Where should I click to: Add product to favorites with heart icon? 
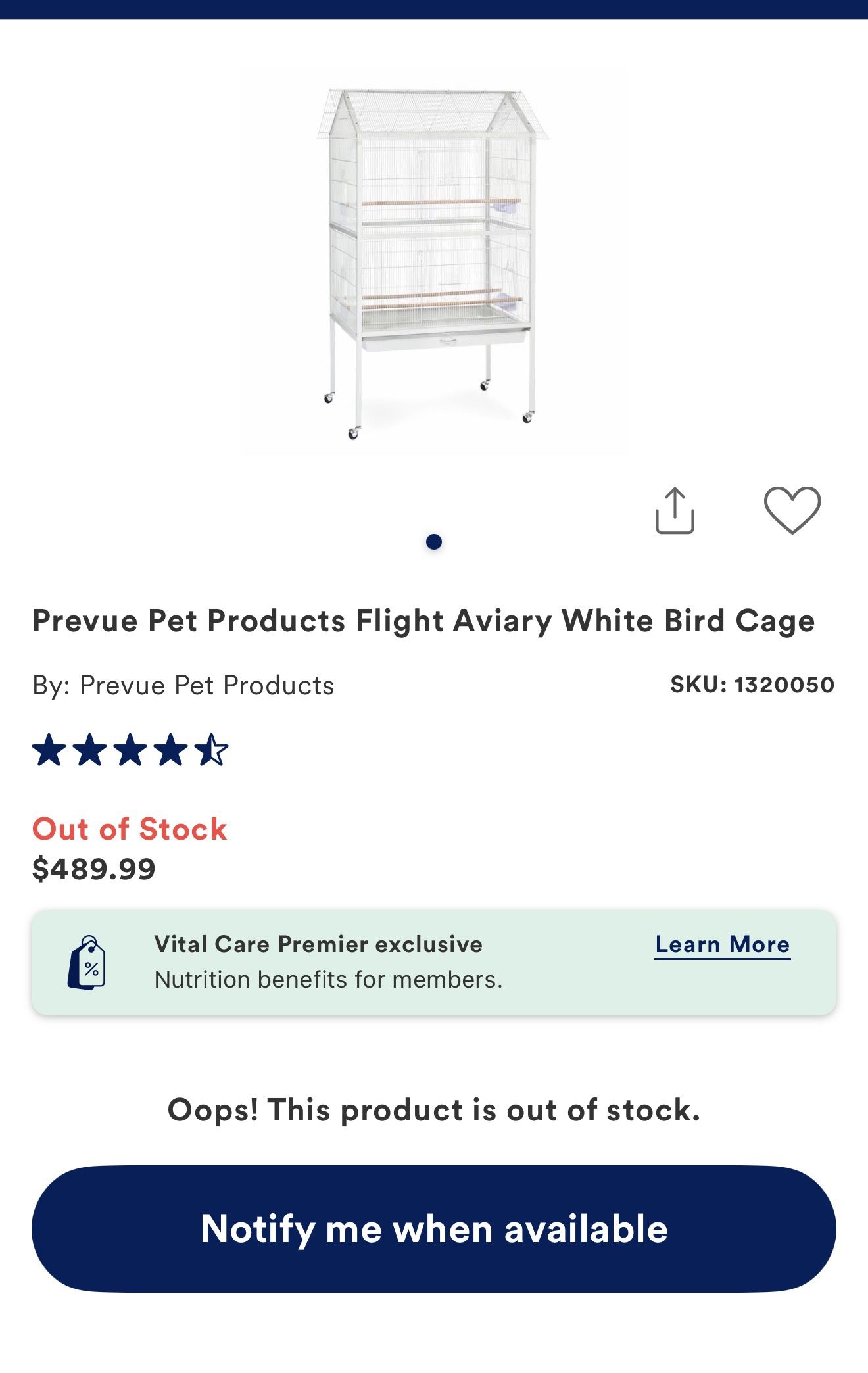coord(792,510)
